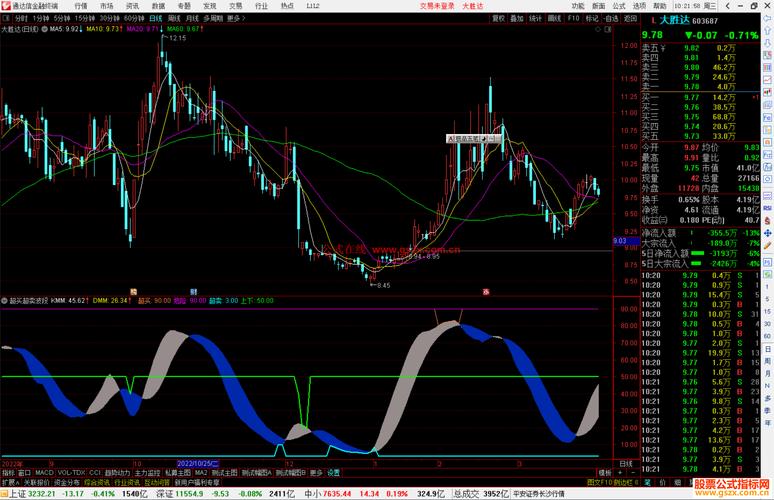
Task: Select the 日线 daily period
Action: tap(155, 18)
